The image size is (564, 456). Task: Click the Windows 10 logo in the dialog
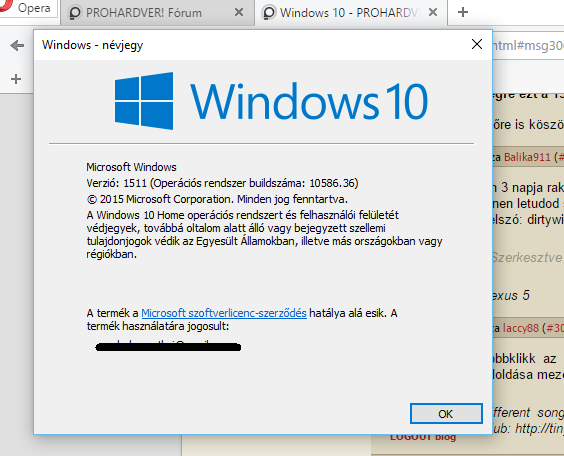coord(272,101)
